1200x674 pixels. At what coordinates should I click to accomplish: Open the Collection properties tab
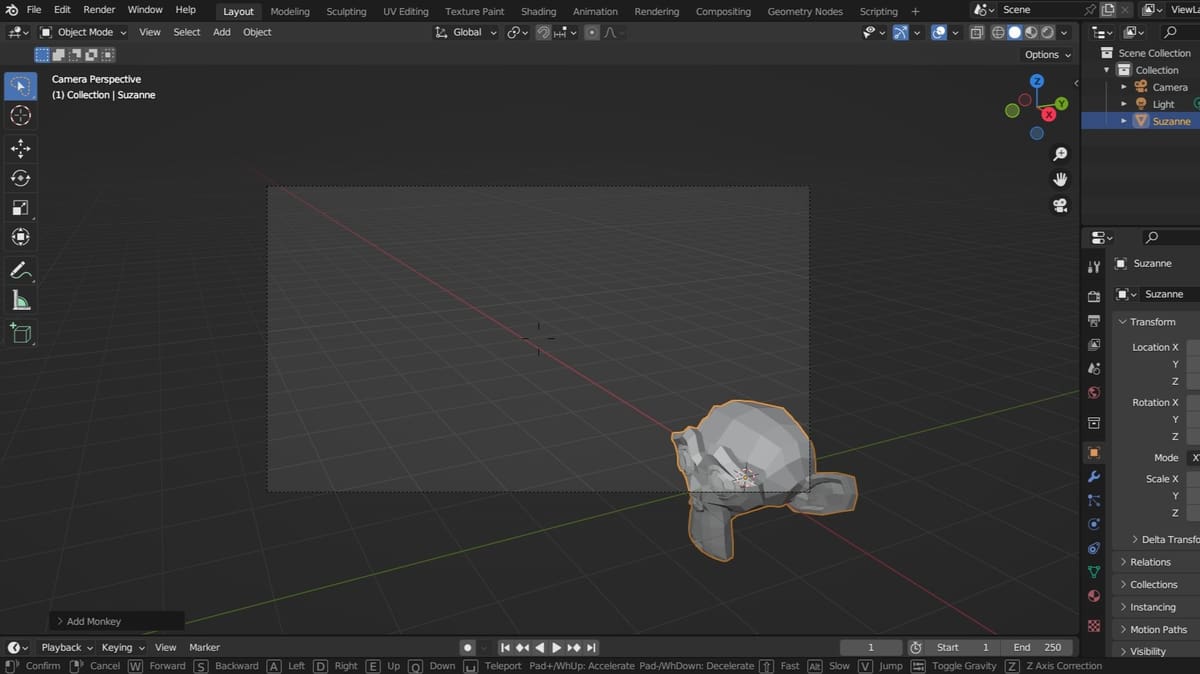click(1094, 423)
